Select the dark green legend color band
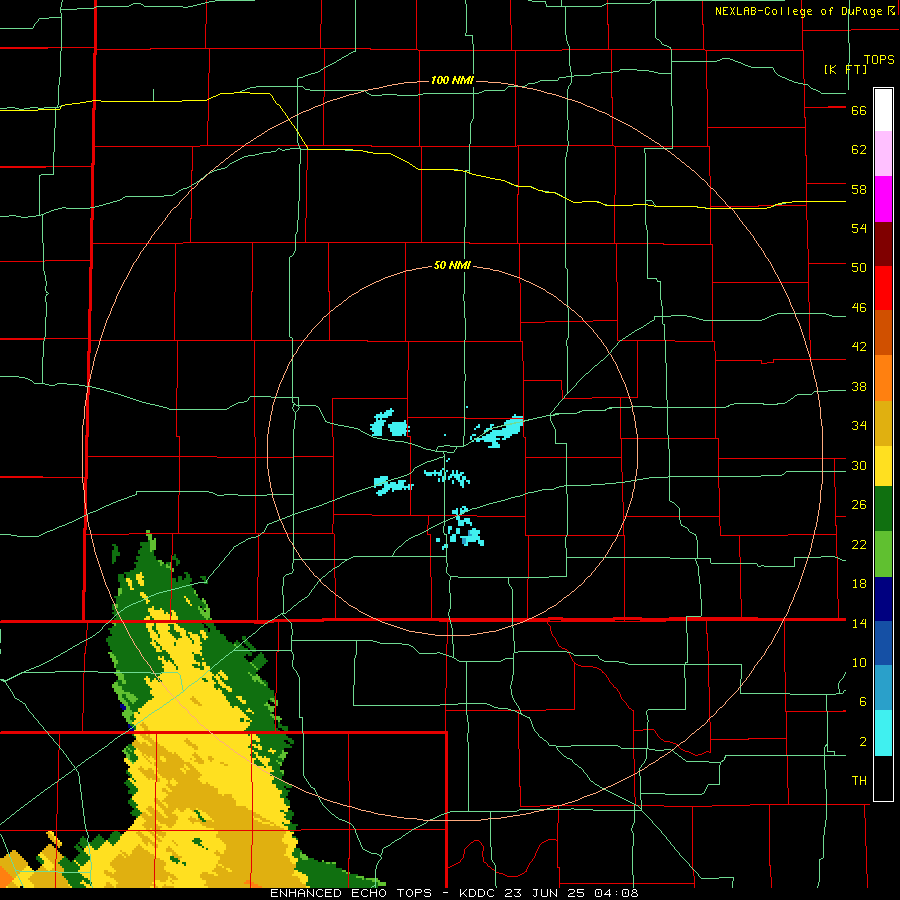The width and height of the screenshot is (900, 900). (883, 509)
